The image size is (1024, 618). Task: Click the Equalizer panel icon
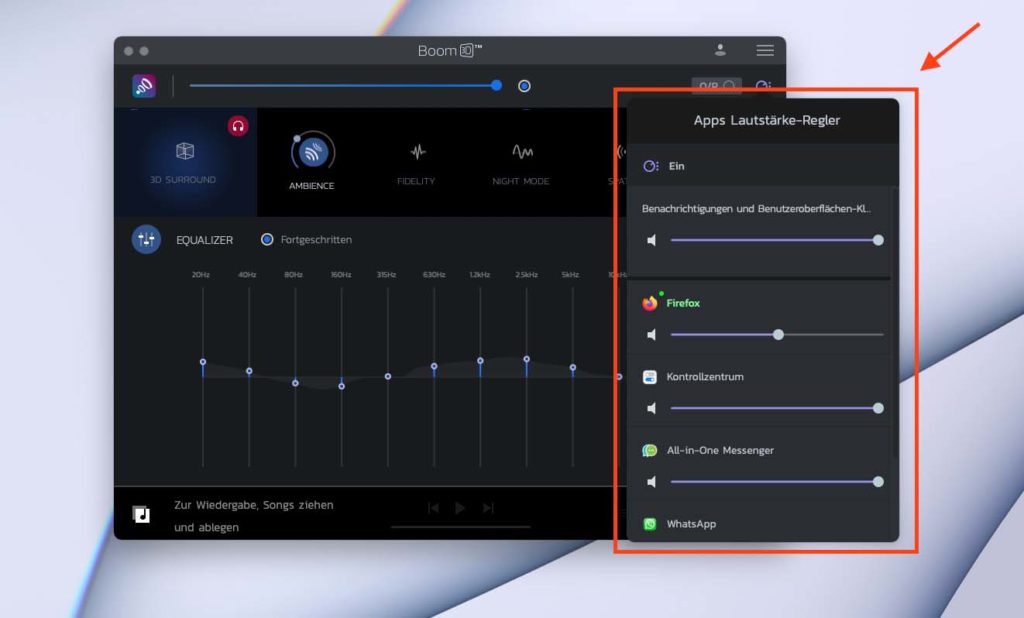click(146, 240)
